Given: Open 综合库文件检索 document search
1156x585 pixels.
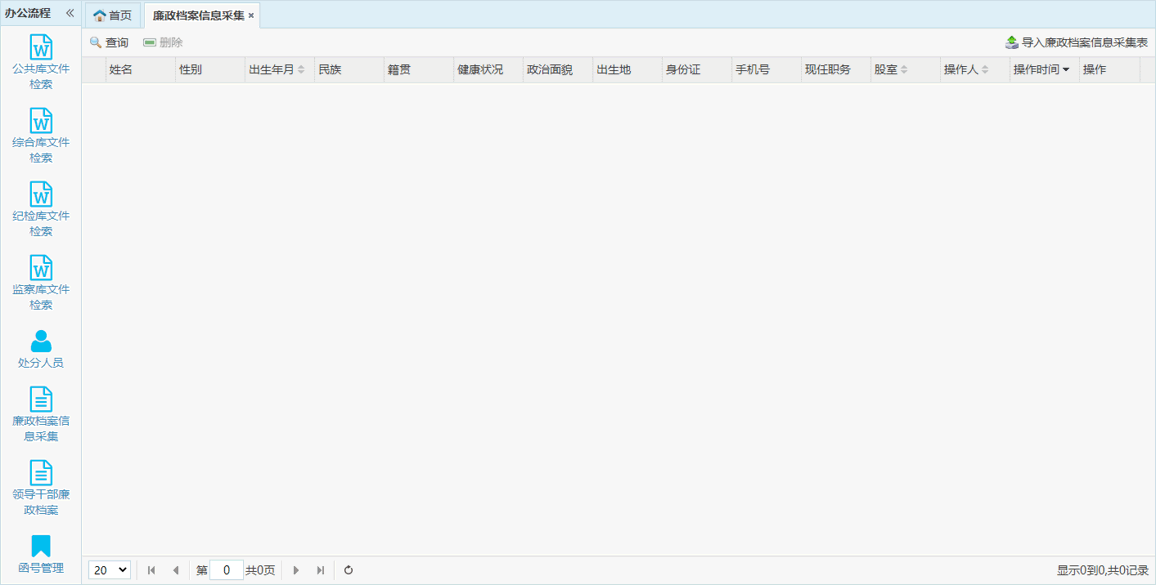Looking at the screenshot, I should tap(41, 135).
